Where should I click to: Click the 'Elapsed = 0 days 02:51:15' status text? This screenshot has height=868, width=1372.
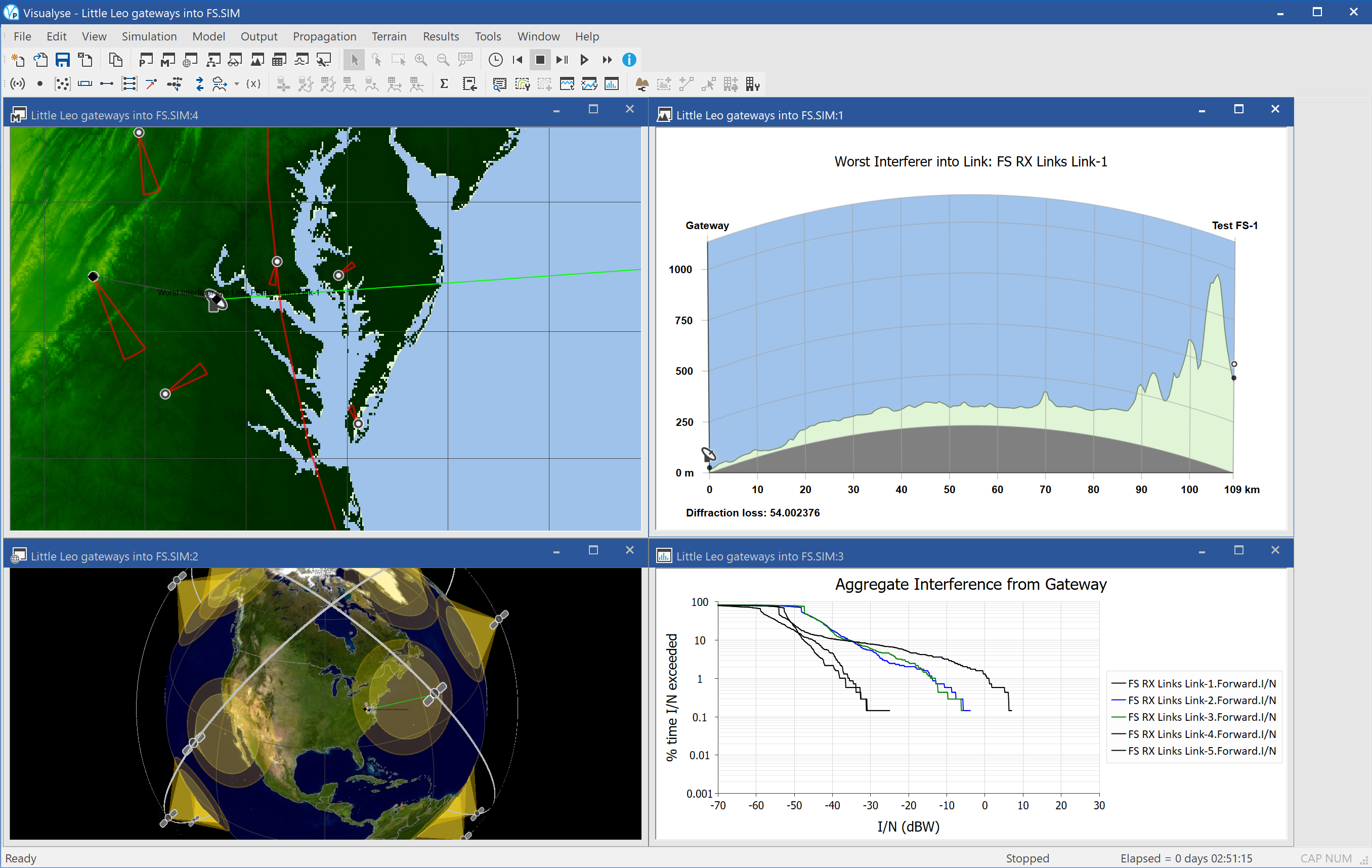point(1186,858)
